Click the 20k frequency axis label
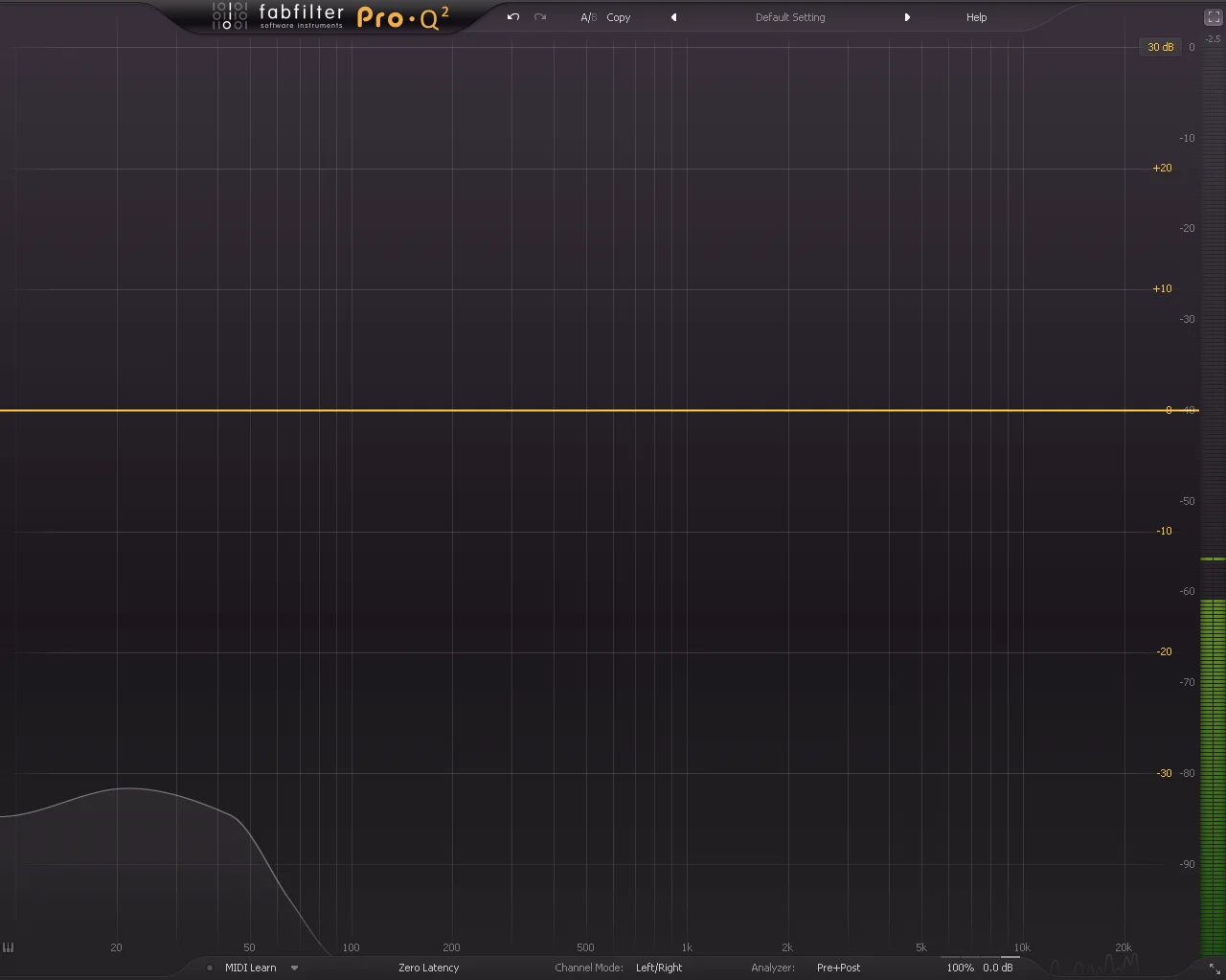 (1124, 947)
